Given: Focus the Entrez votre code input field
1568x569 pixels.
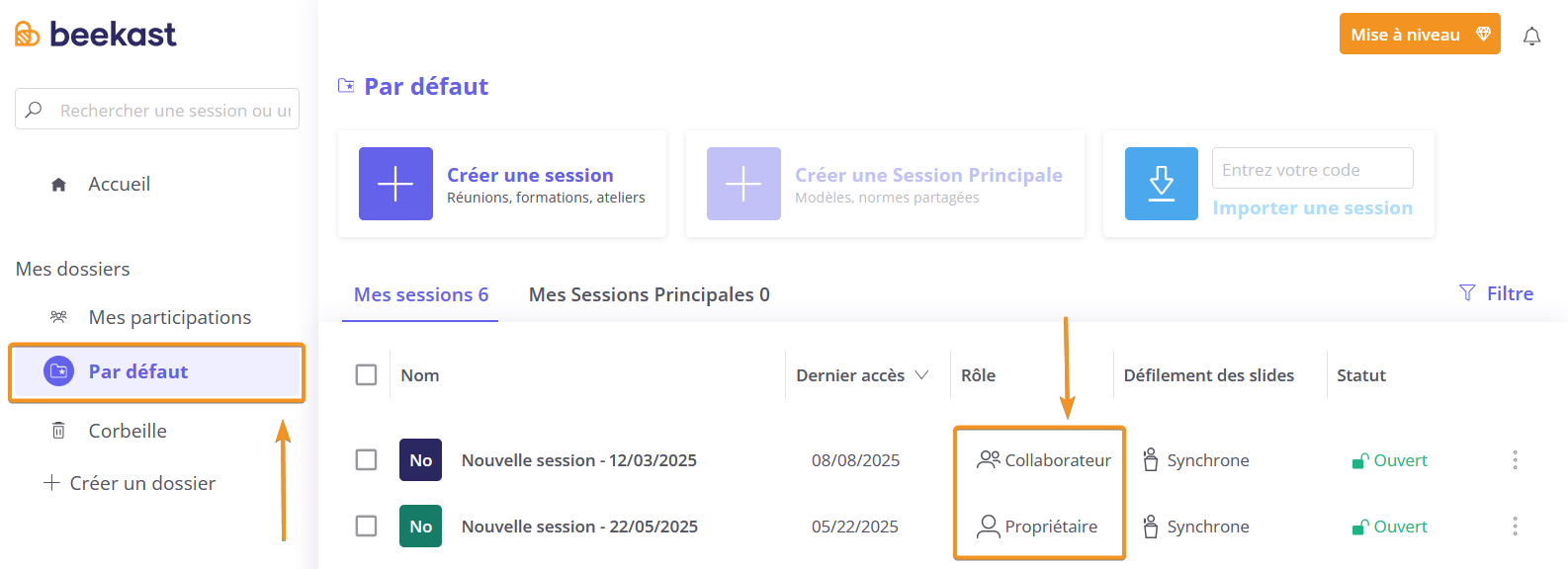Looking at the screenshot, I should coord(1313,169).
